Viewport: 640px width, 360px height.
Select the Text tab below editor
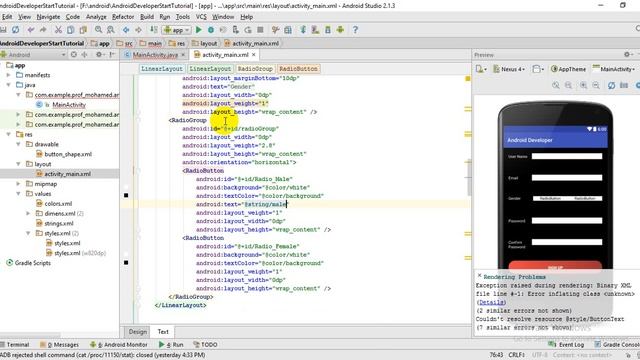point(163,331)
